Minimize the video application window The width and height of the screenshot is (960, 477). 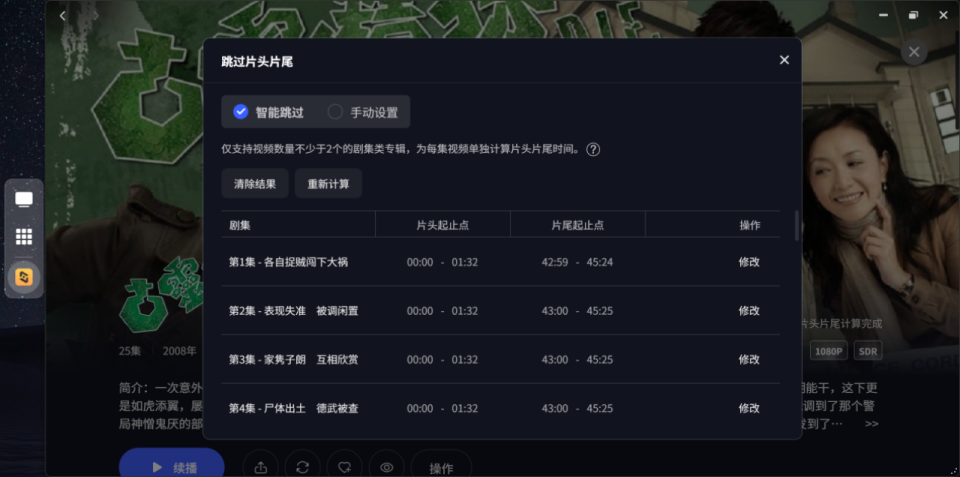pos(883,15)
